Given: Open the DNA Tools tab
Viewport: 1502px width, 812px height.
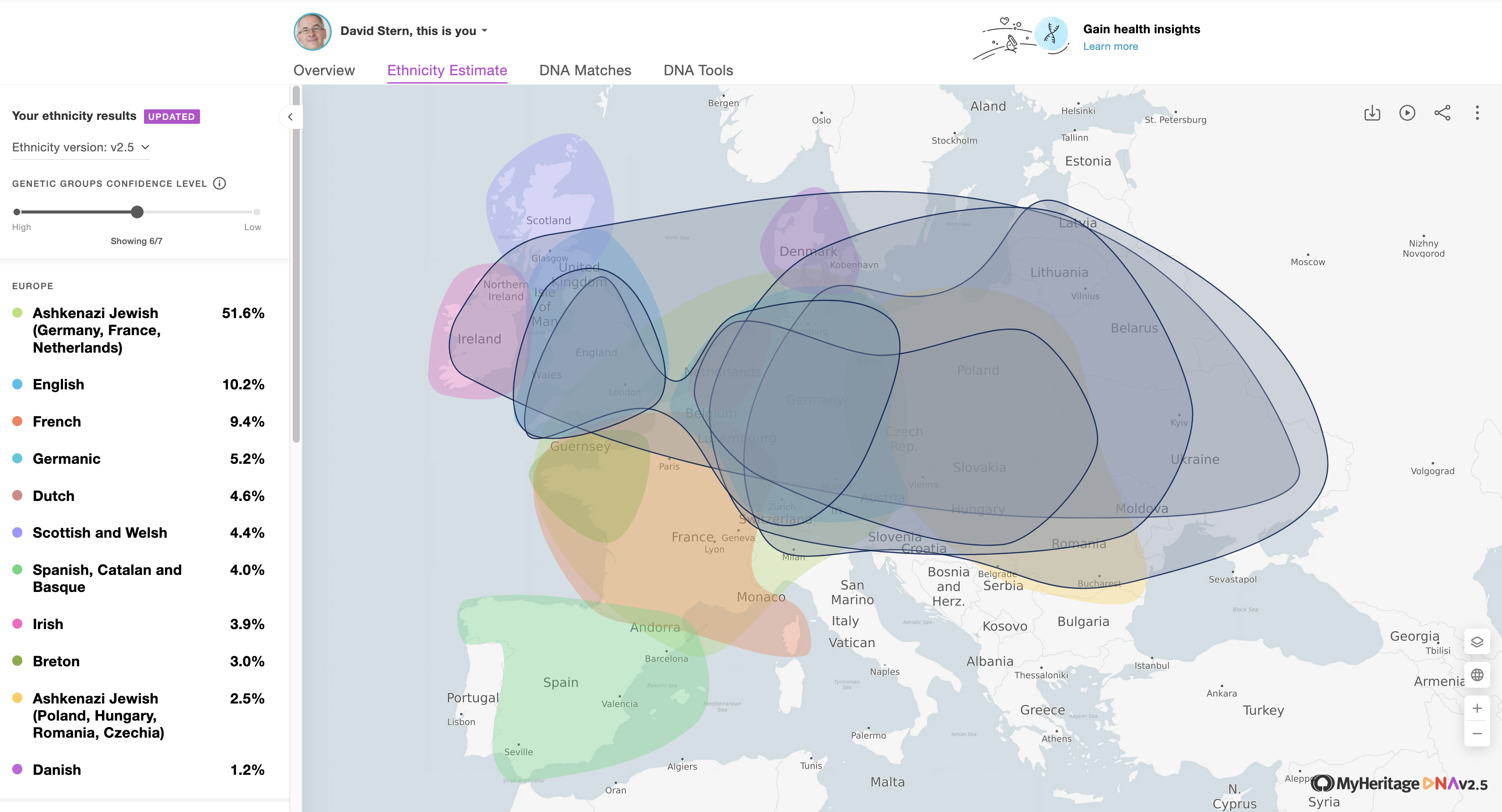Looking at the screenshot, I should click(x=698, y=70).
